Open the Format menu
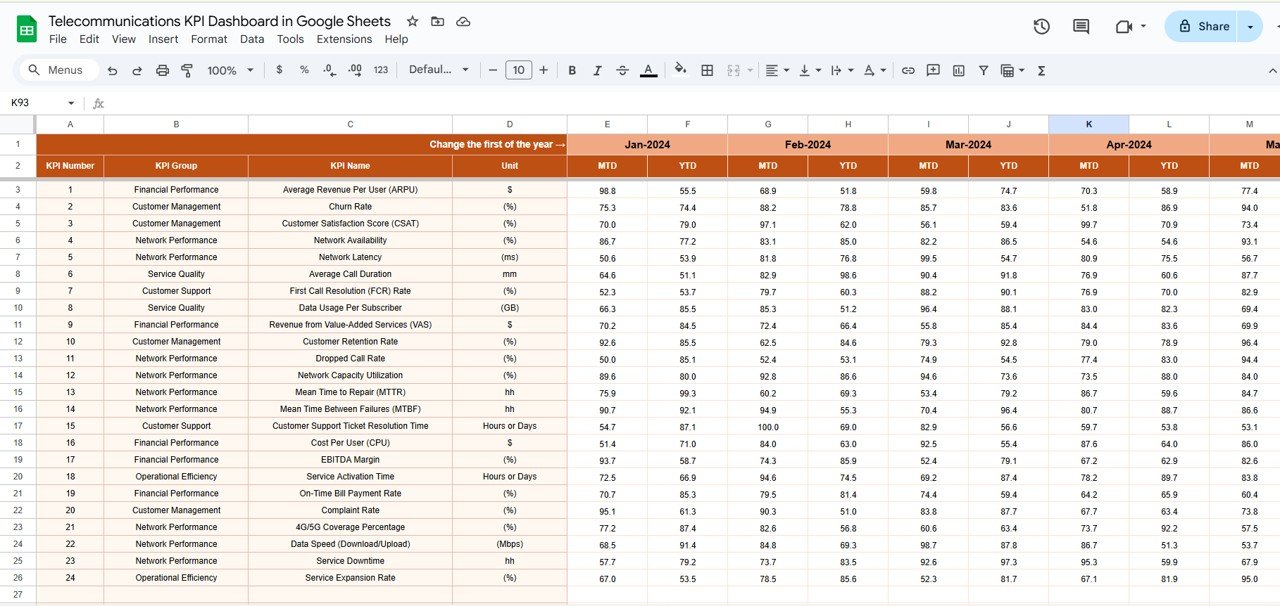 click(209, 39)
